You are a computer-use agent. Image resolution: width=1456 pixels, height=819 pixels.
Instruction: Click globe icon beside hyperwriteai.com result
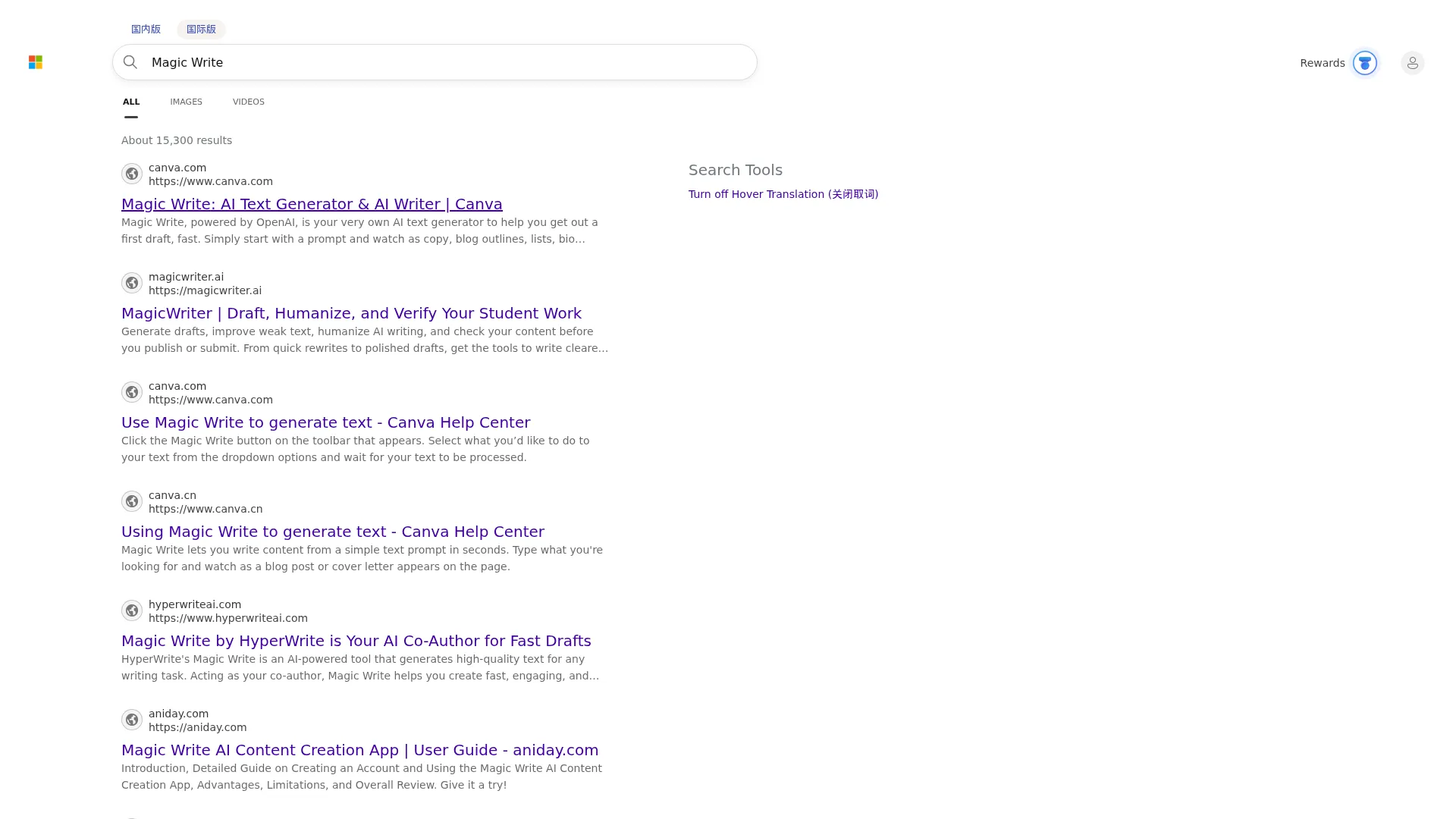coord(132,610)
